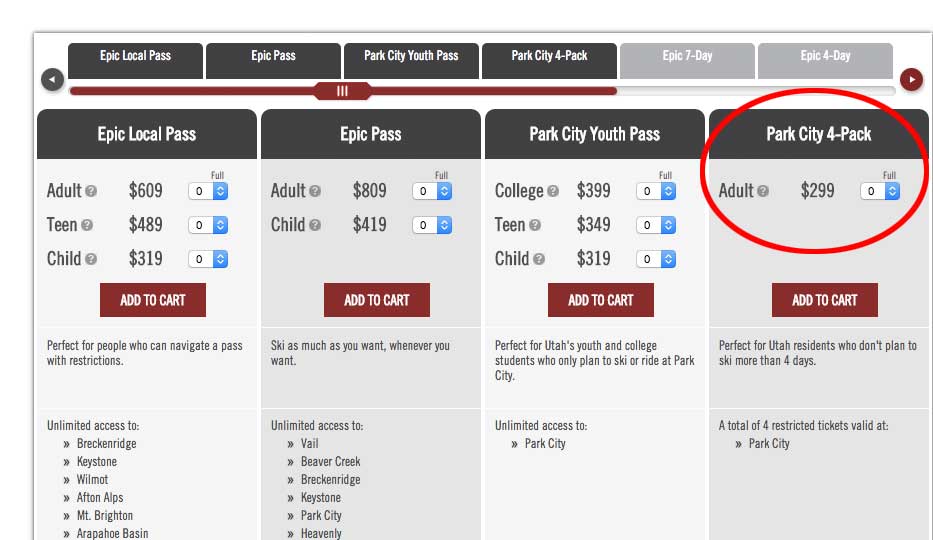
Task: Show help icon for Park City 4-Pack Adult
Action: pos(763,191)
